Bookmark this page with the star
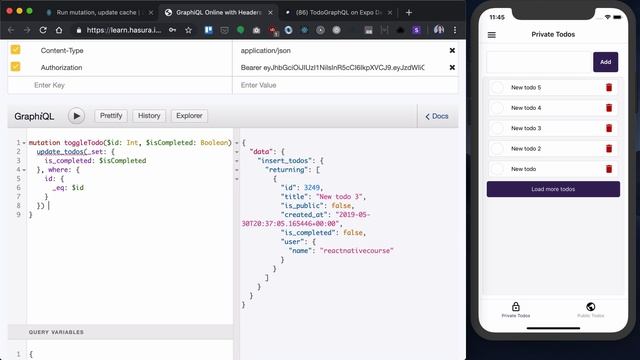The width and height of the screenshot is (640, 360). click(188, 30)
